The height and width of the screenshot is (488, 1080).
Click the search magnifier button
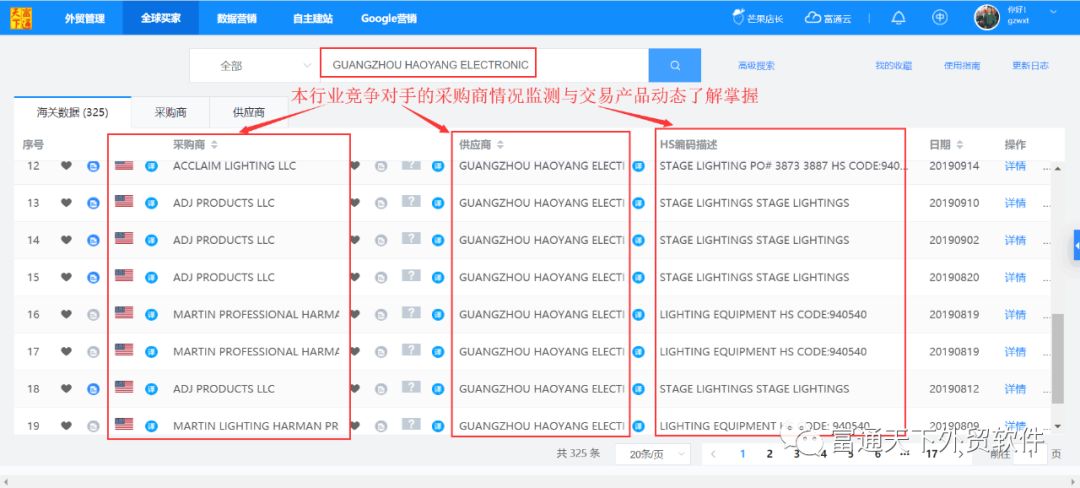click(674, 65)
